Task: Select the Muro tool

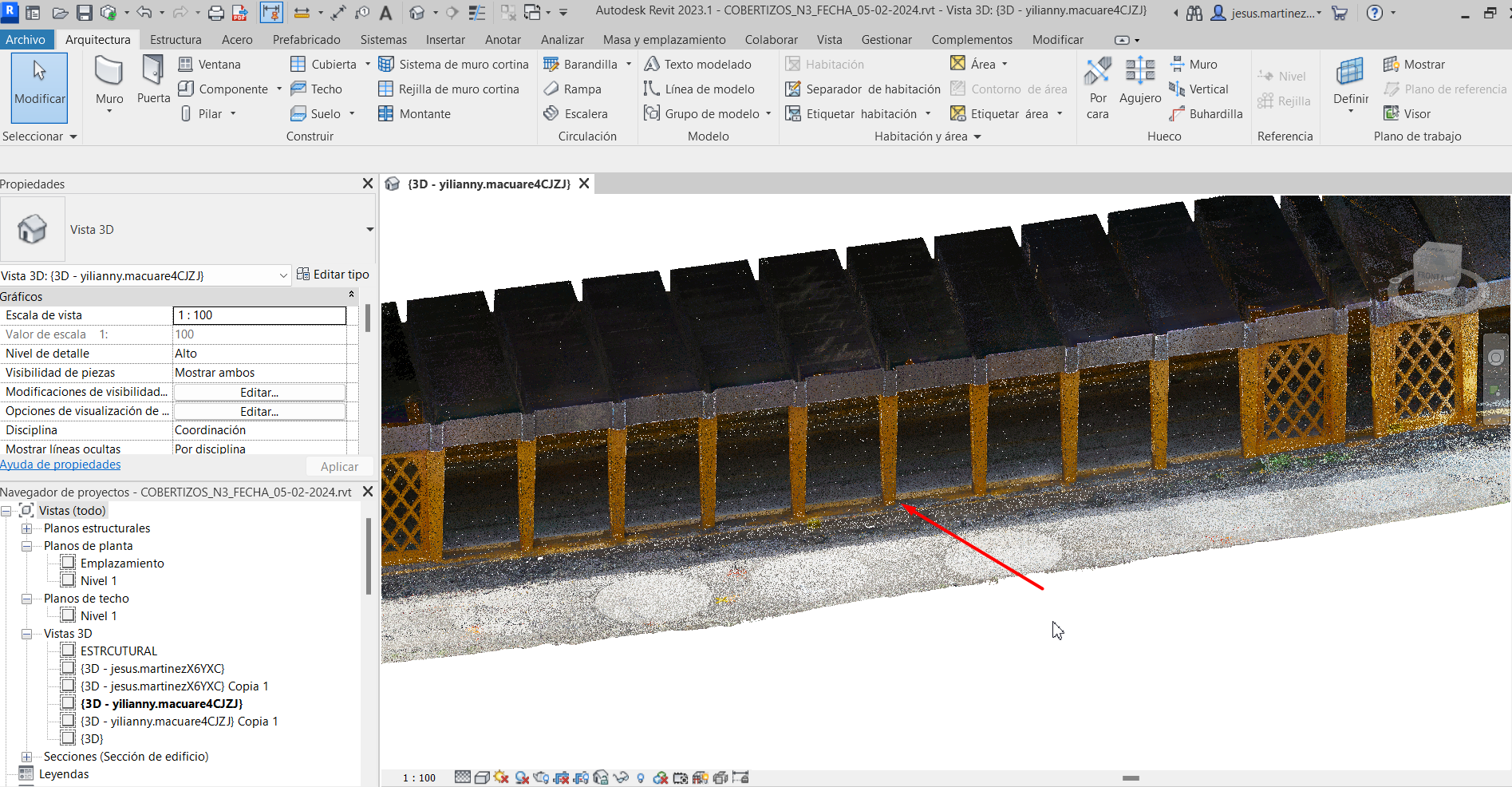Action: tap(109, 80)
